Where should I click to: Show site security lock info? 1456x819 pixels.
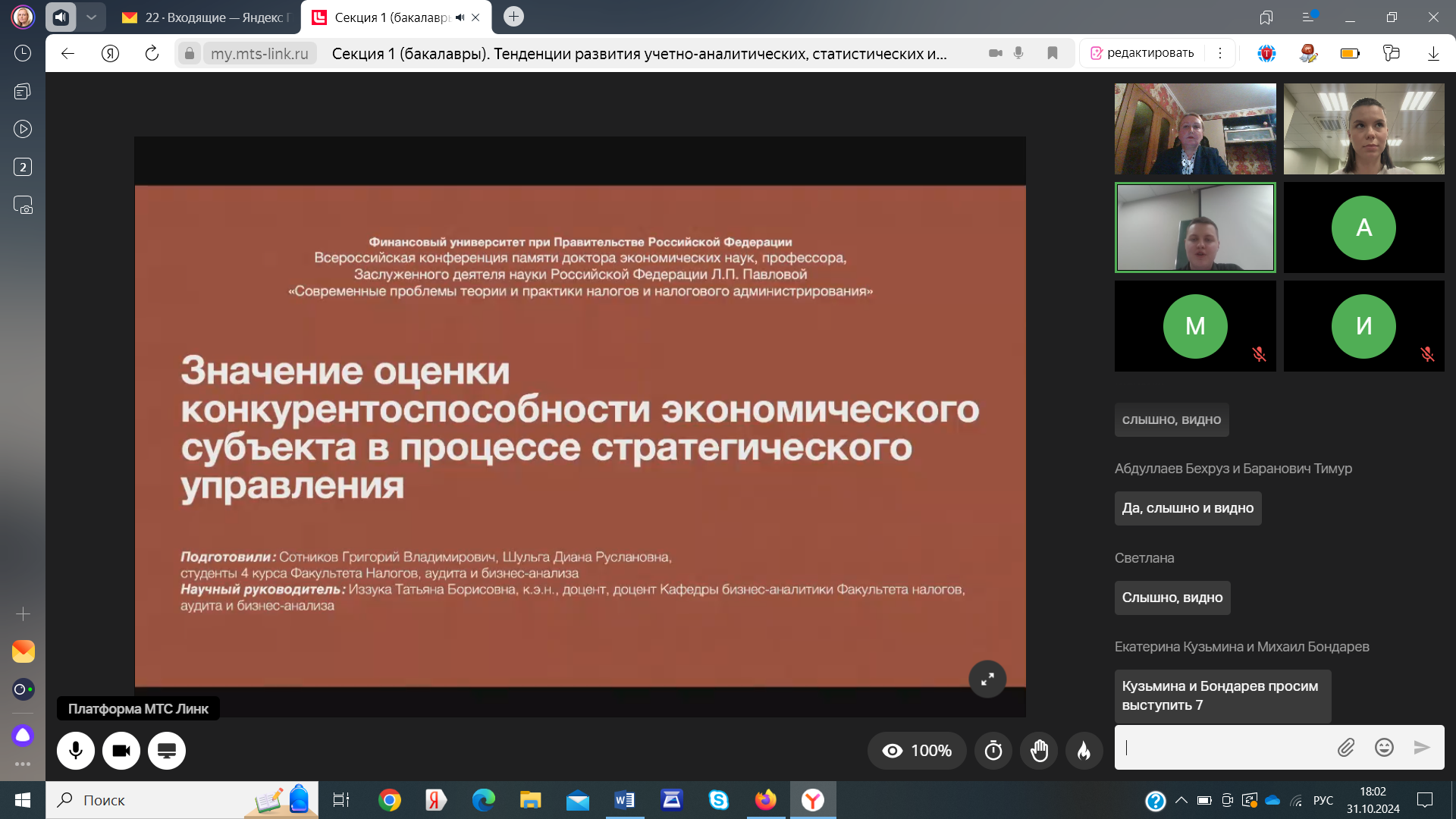(x=190, y=53)
